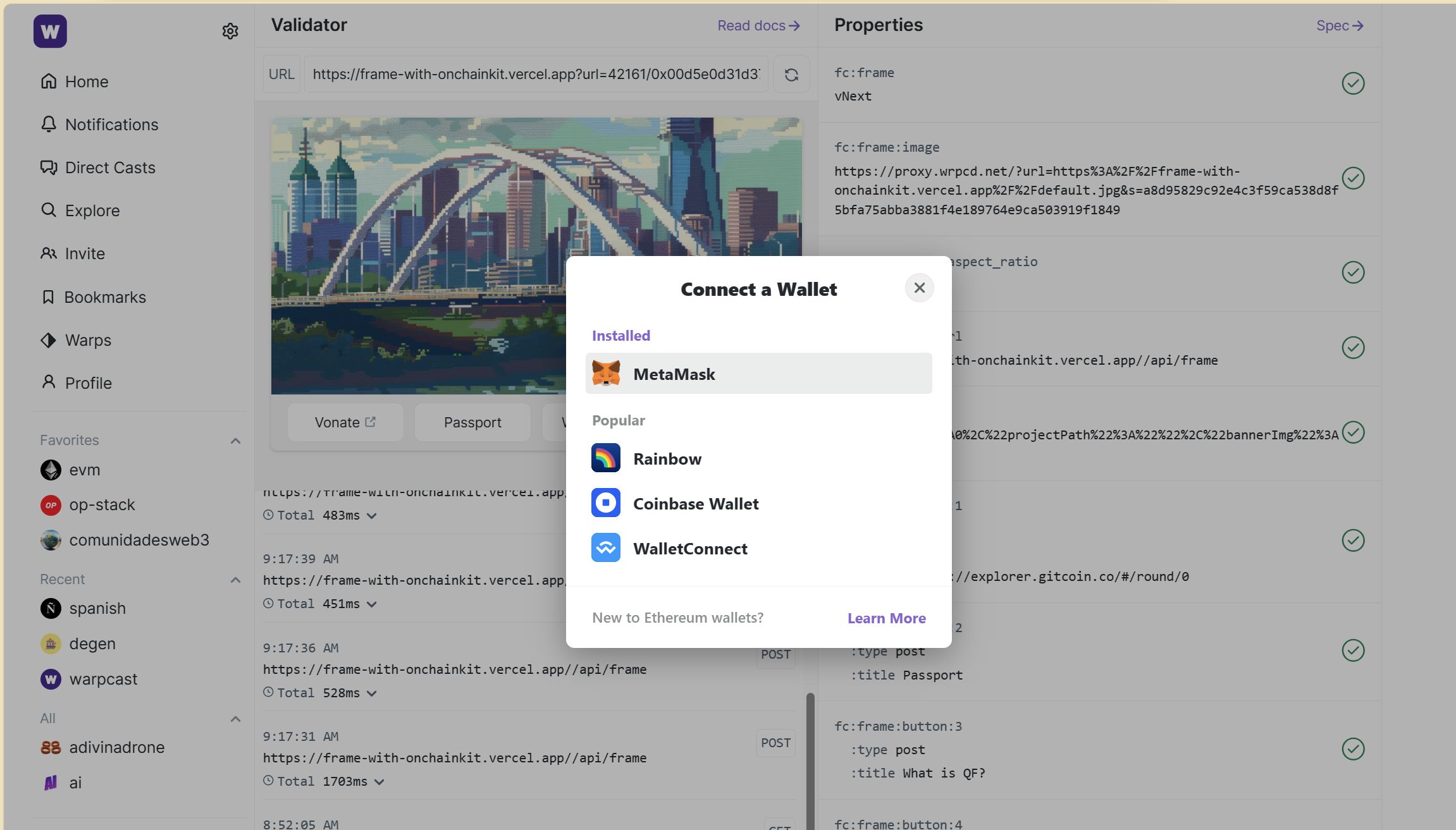The height and width of the screenshot is (830, 1456).
Task: Select MetaMask as the wallet
Action: pos(758,374)
